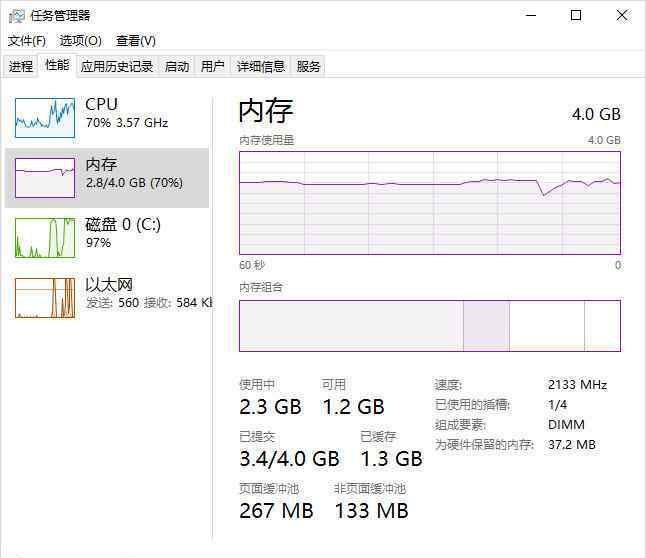Image resolution: width=646 pixels, height=558 pixels.
Task: Click the CPU 70% 3.57 GHz label
Action: point(127,123)
